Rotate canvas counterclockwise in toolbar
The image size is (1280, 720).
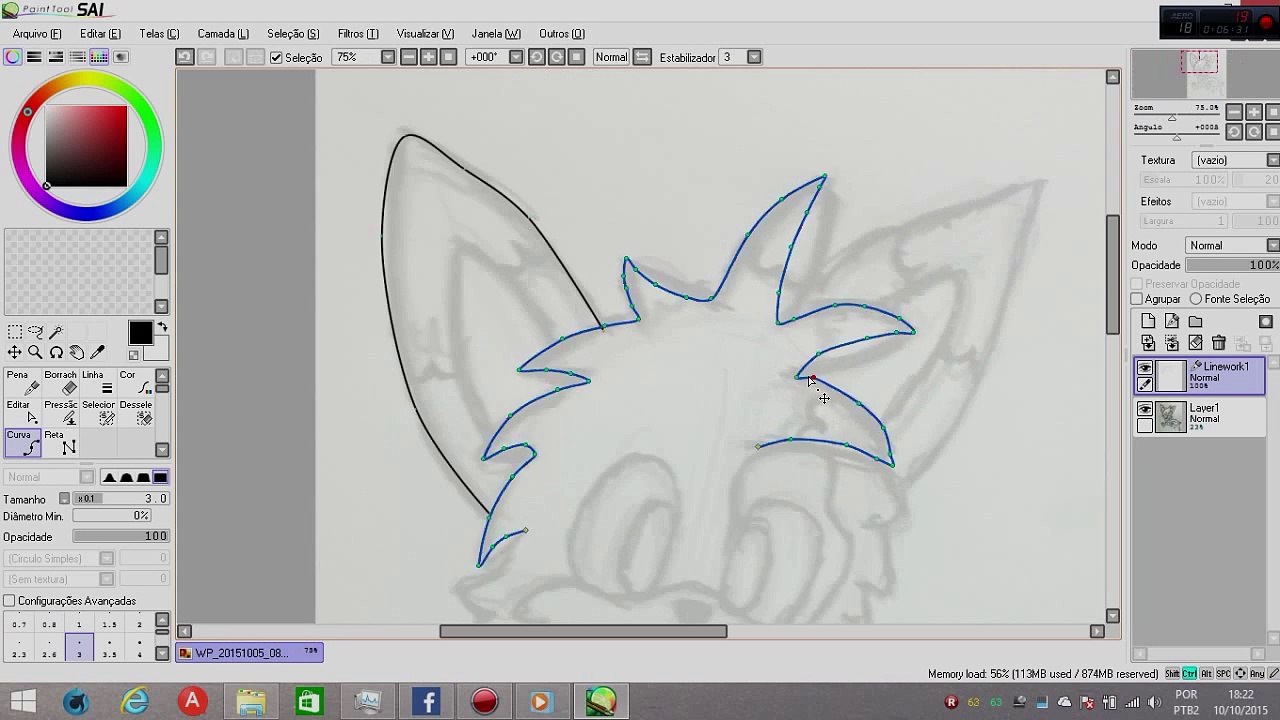pyautogui.click(x=536, y=57)
